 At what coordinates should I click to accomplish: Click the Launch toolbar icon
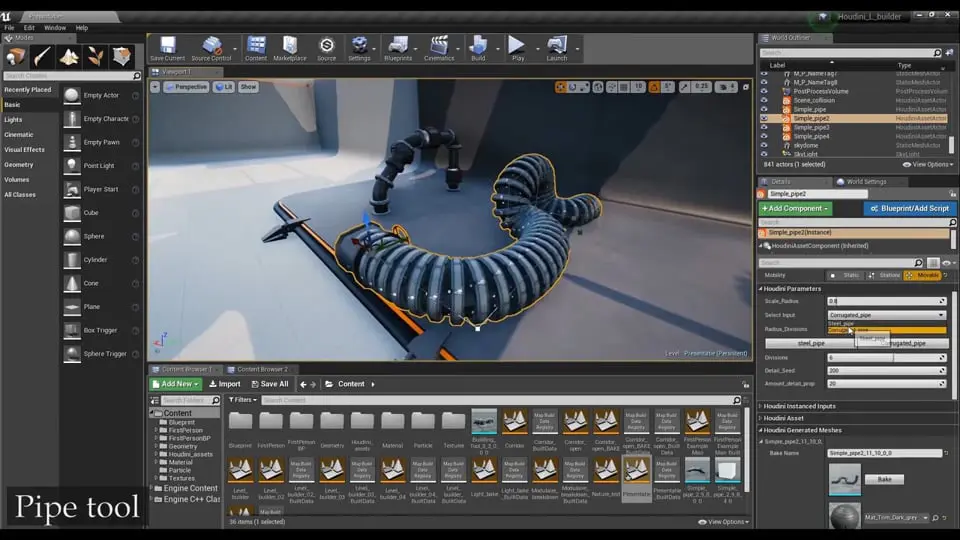click(557, 48)
